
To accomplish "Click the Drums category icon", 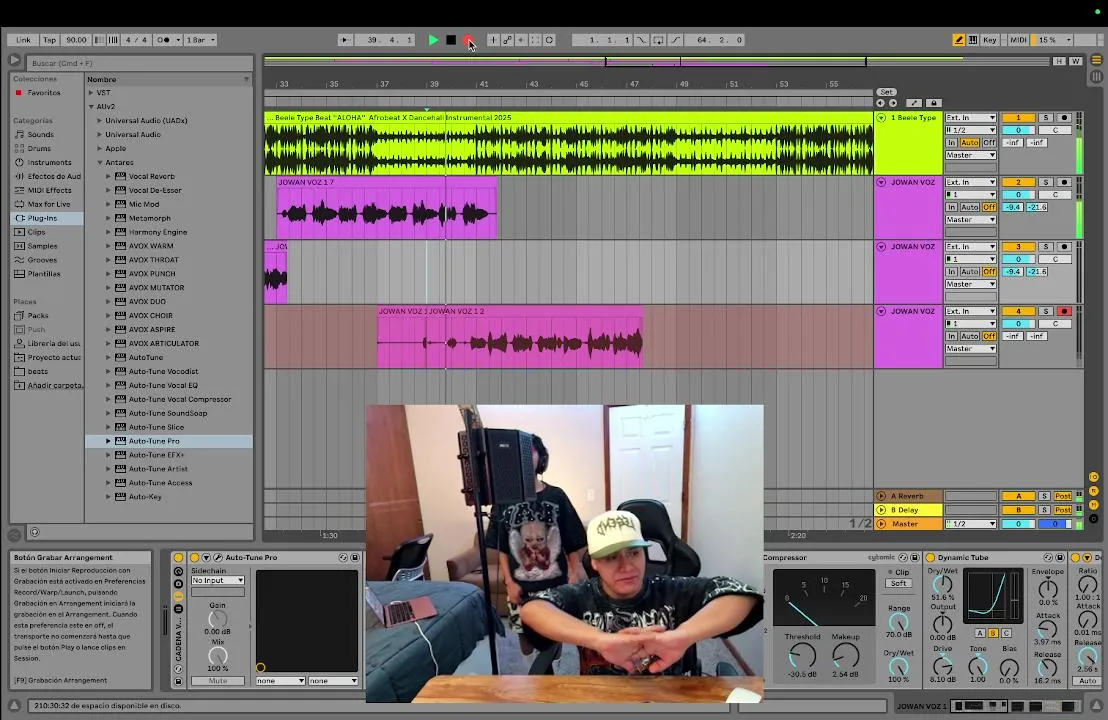I will coord(20,148).
